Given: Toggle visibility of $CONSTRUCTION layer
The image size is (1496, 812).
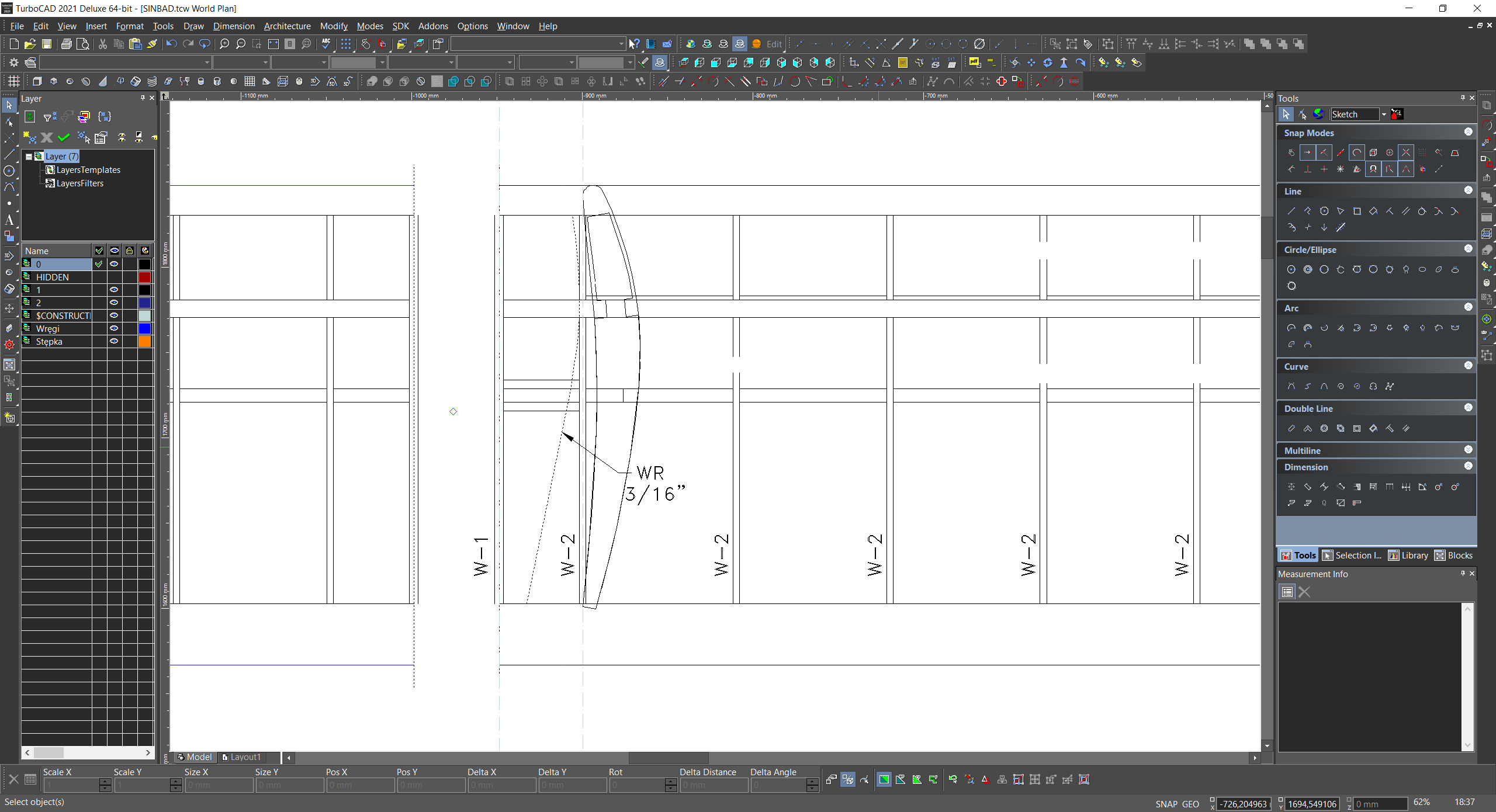Looking at the screenshot, I should pos(114,315).
